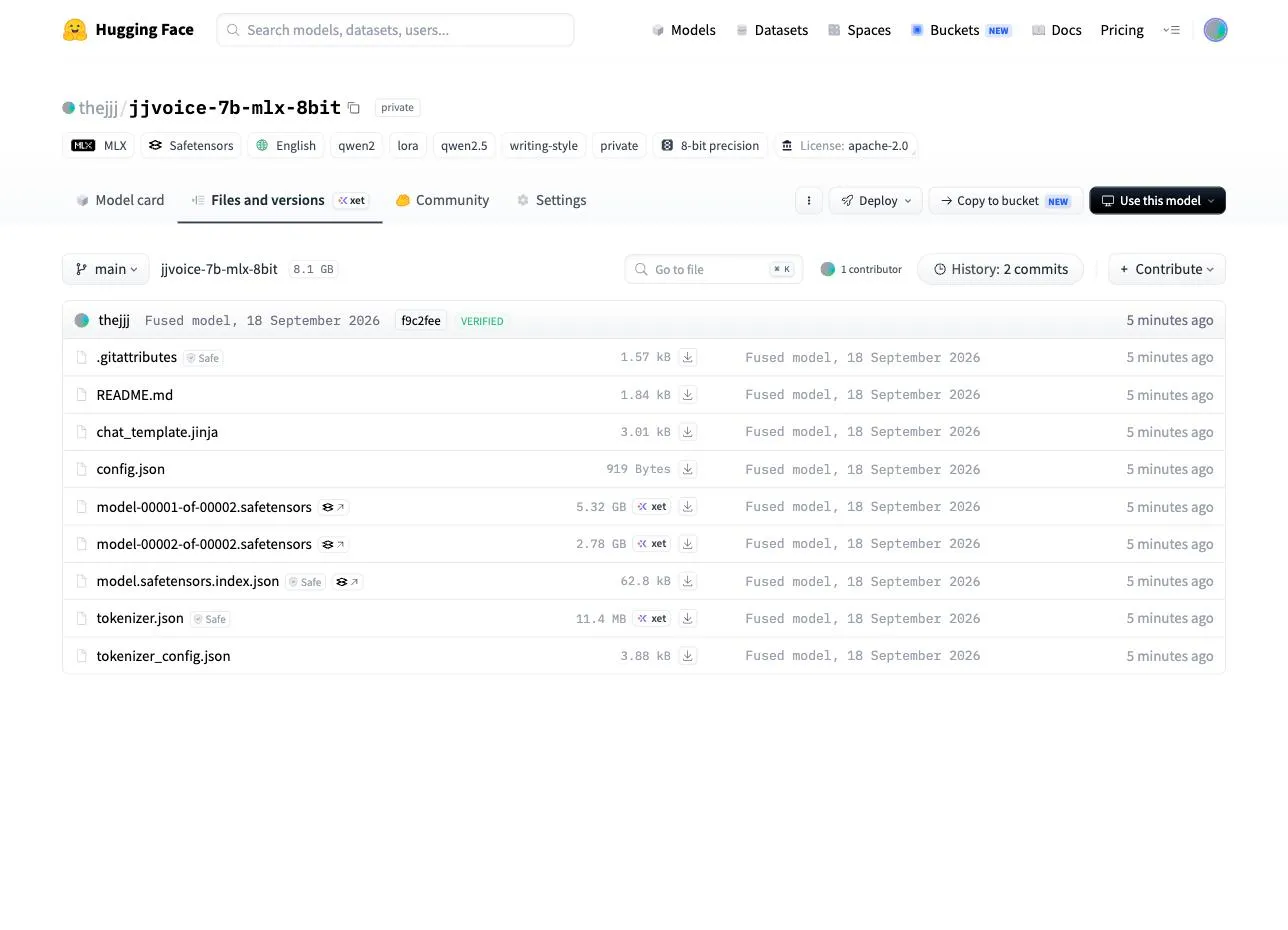Screen dimensions: 1288x930
Task: Expand the Use this model dropdown
Action: 1157,201
